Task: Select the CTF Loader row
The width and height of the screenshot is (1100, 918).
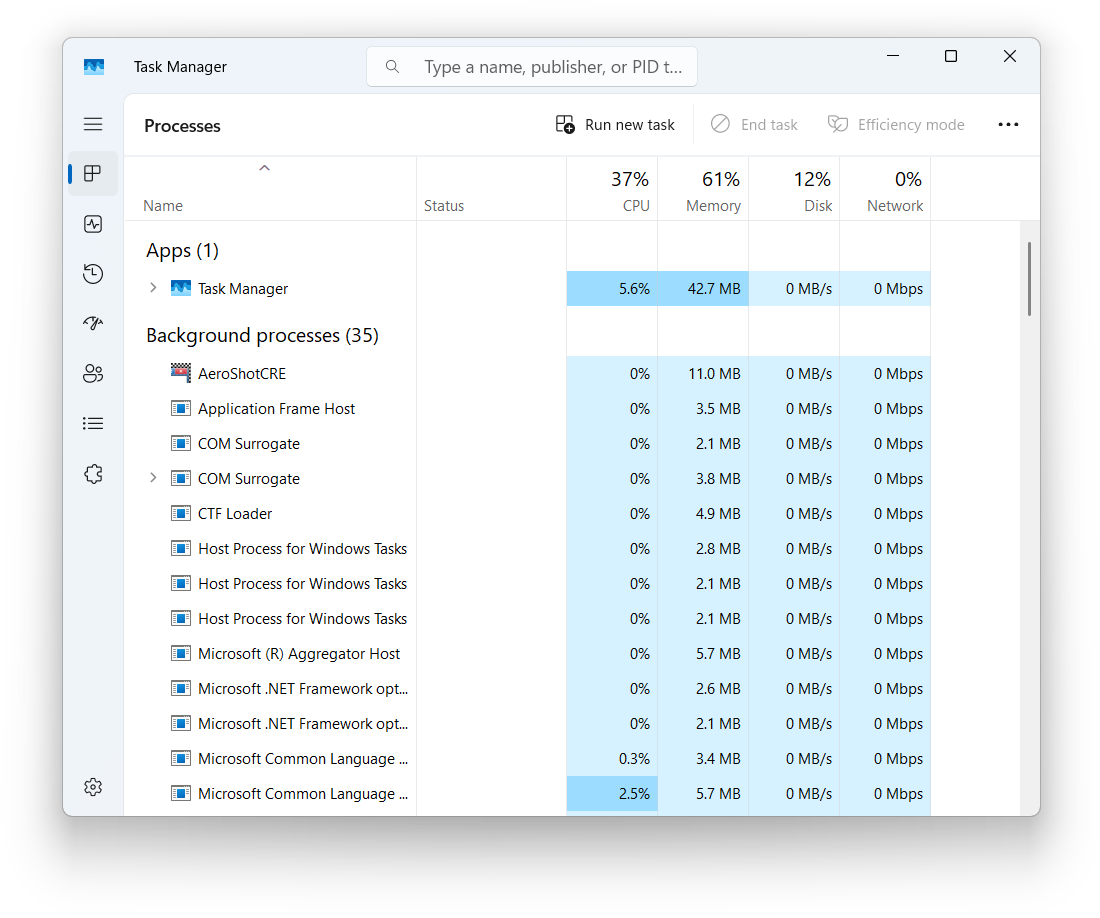Action: click(x=528, y=514)
